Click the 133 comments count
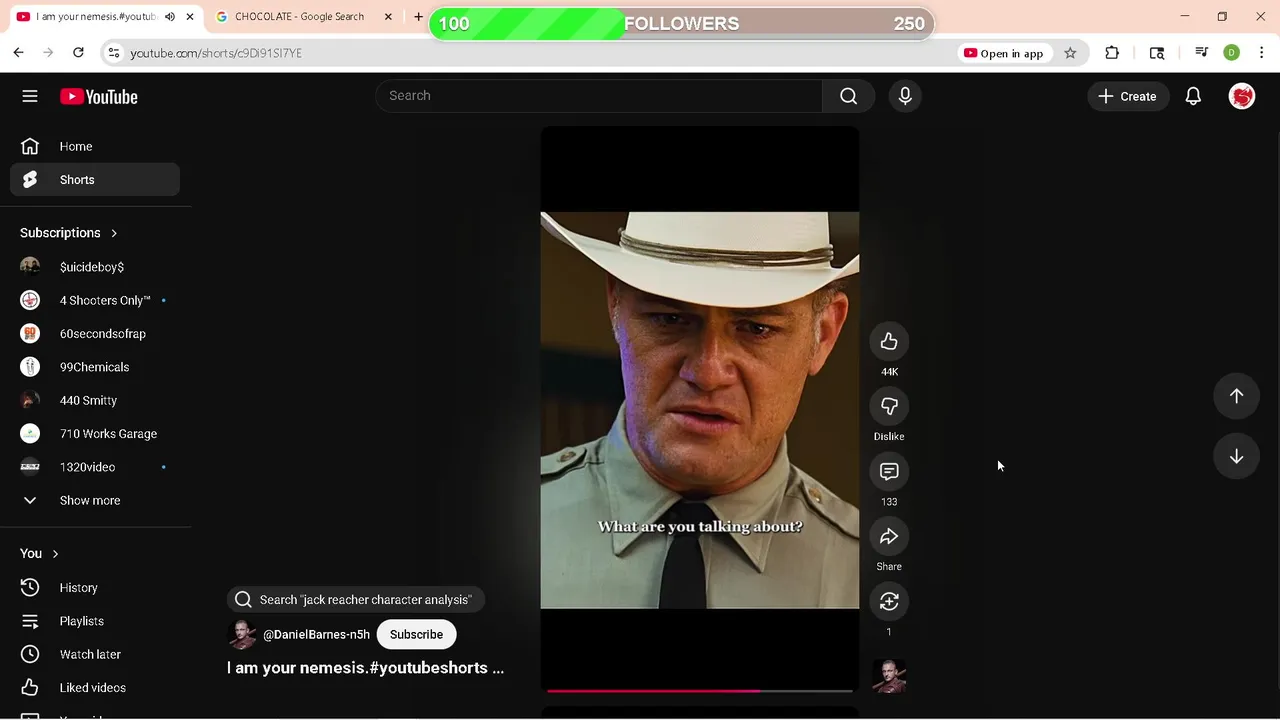 [889, 502]
